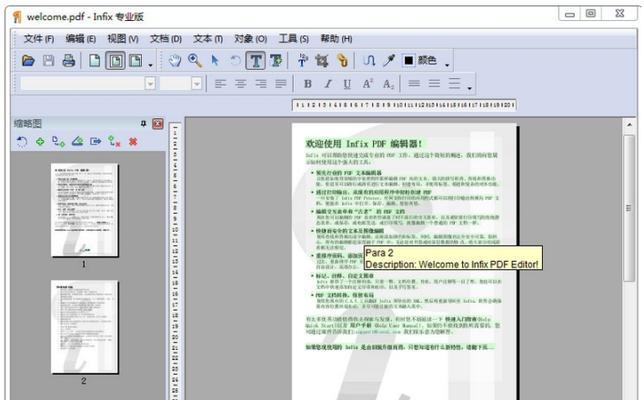Click the page icon with red X
Image resolution: width=644 pixels, height=400 pixels.
[x=114, y=142]
